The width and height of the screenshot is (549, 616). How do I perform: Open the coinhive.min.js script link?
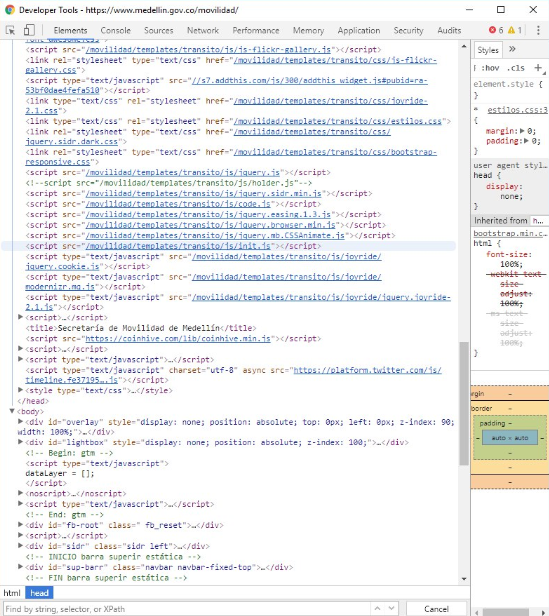click(x=178, y=338)
